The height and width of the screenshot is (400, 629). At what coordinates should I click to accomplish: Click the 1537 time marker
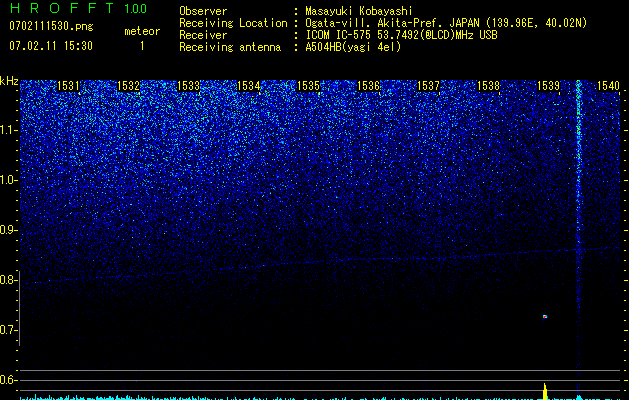[x=428, y=86]
